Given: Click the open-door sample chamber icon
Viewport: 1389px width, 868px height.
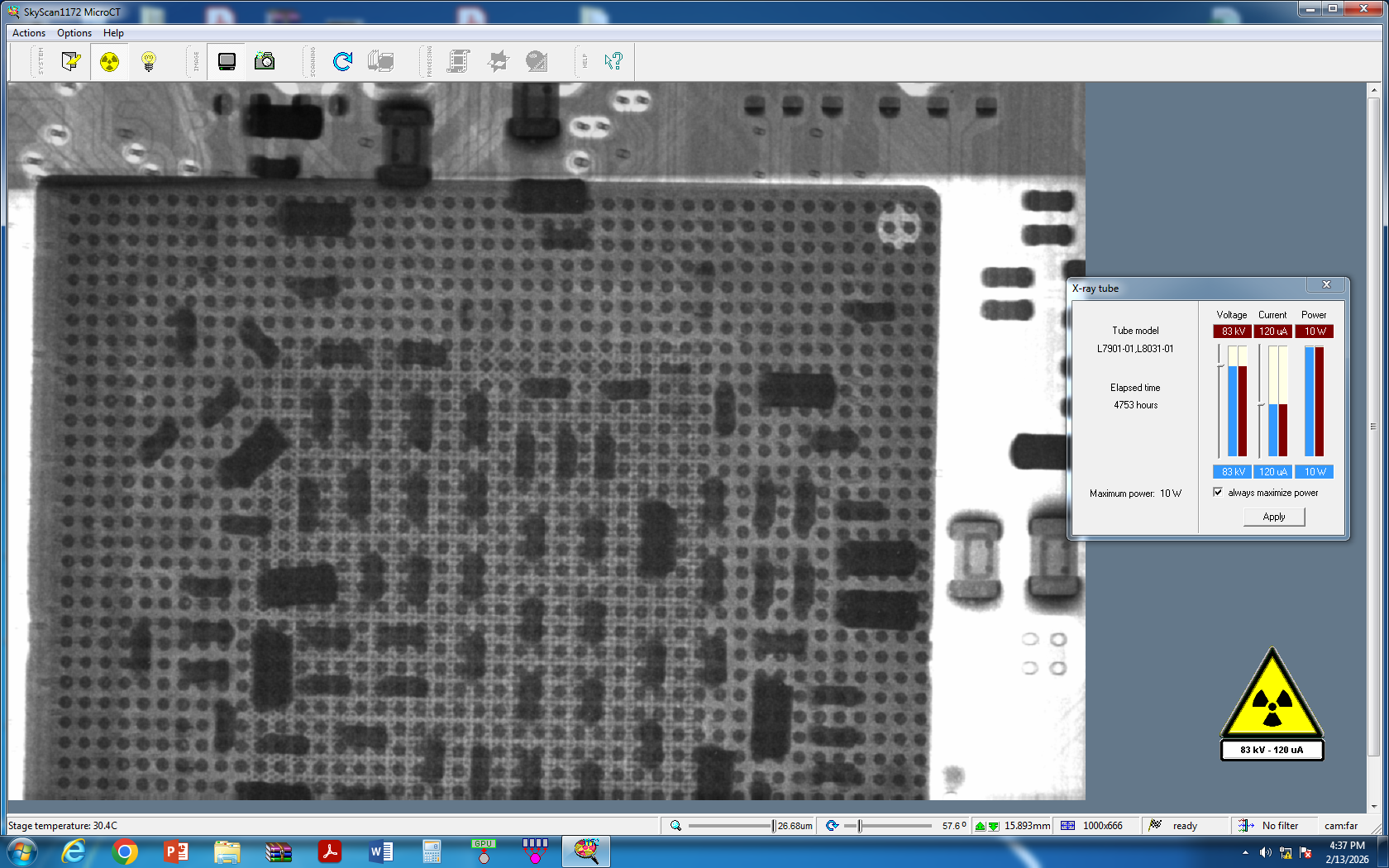Looking at the screenshot, I should pyautogui.click(x=71, y=61).
